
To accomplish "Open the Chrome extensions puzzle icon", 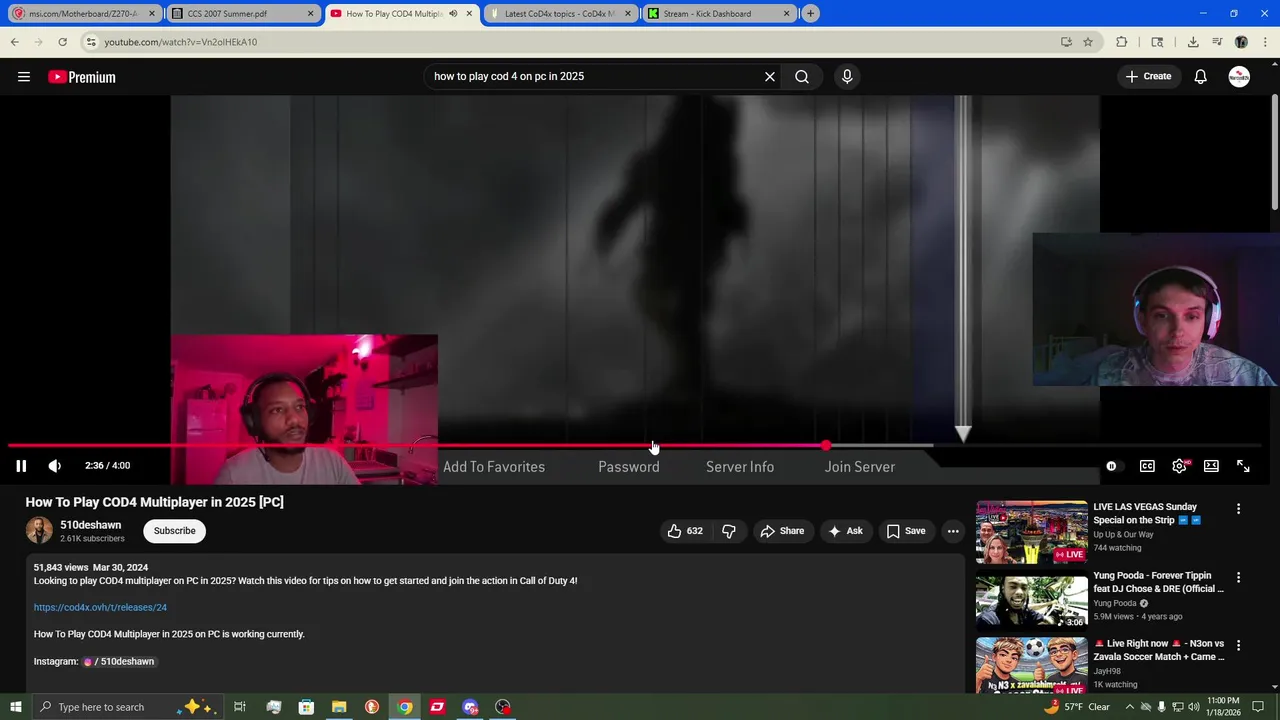I will [x=1122, y=42].
